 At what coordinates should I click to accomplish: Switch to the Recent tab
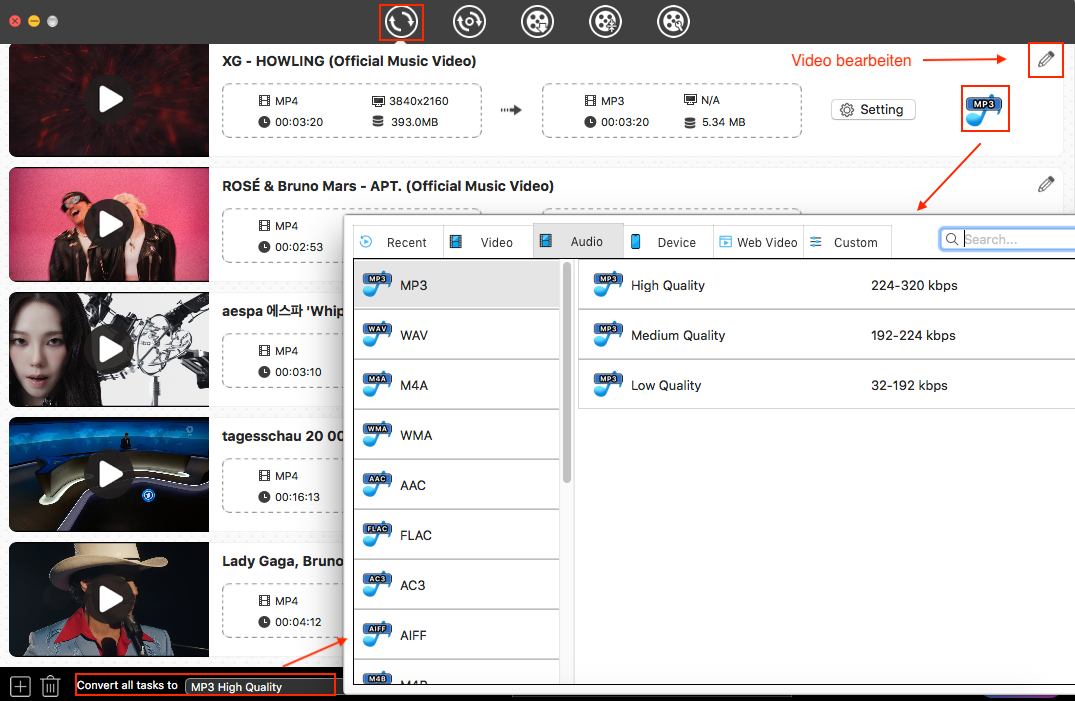pyautogui.click(x=398, y=242)
